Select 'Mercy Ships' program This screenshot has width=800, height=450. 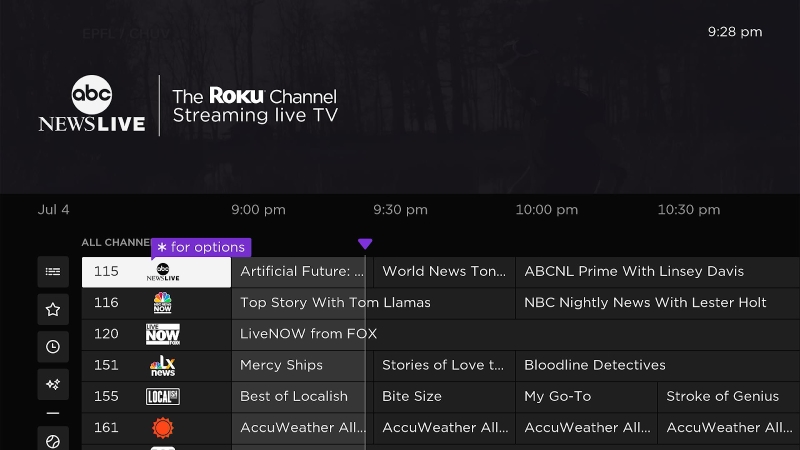pos(302,365)
